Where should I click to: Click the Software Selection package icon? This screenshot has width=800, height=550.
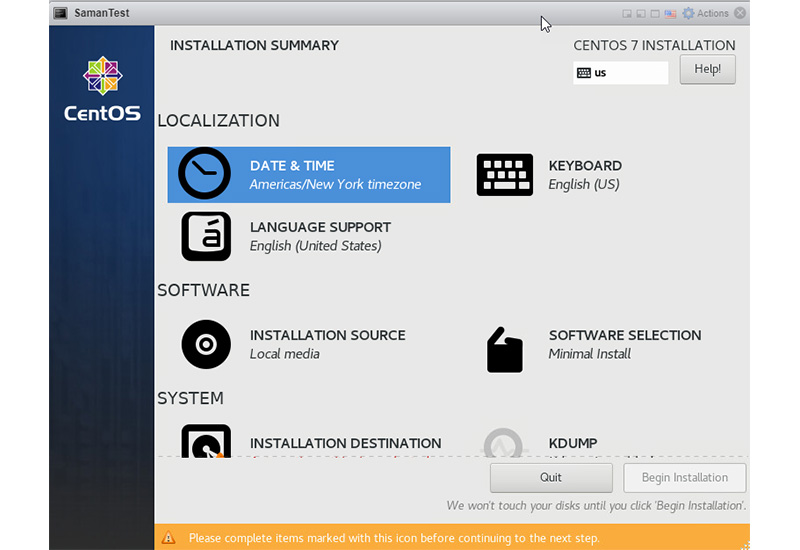pyautogui.click(x=505, y=350)
